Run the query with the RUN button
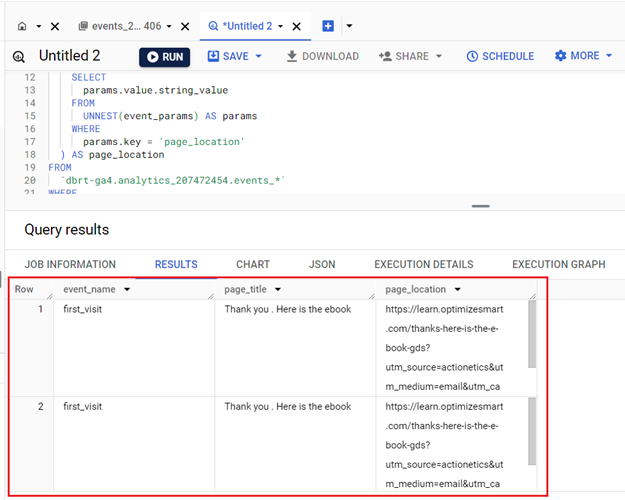Image resolution: width=625 pixels, height=500 pixels. click(x=164, y=57)
